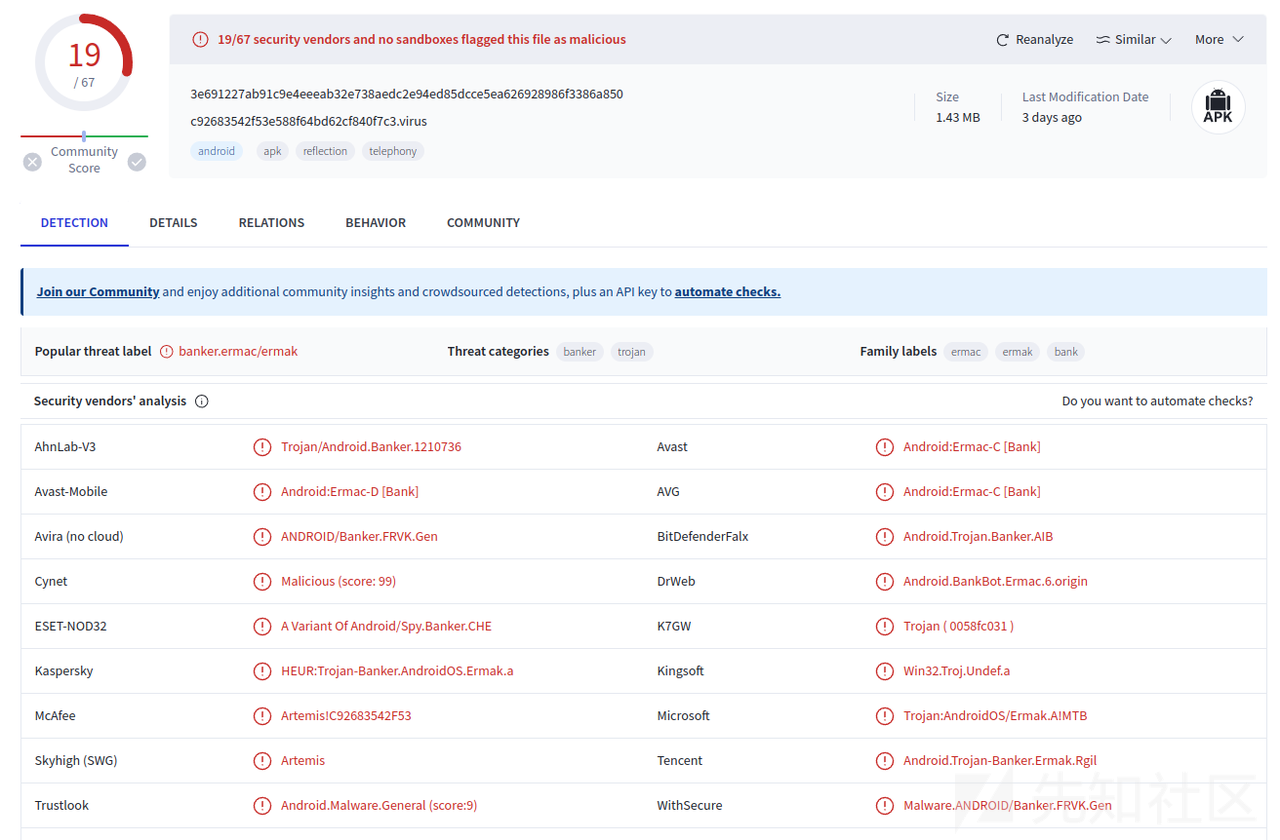Click the alert icon in the Microsoft row
Viewport: 1280px width, 840px height.
point(884,716)
